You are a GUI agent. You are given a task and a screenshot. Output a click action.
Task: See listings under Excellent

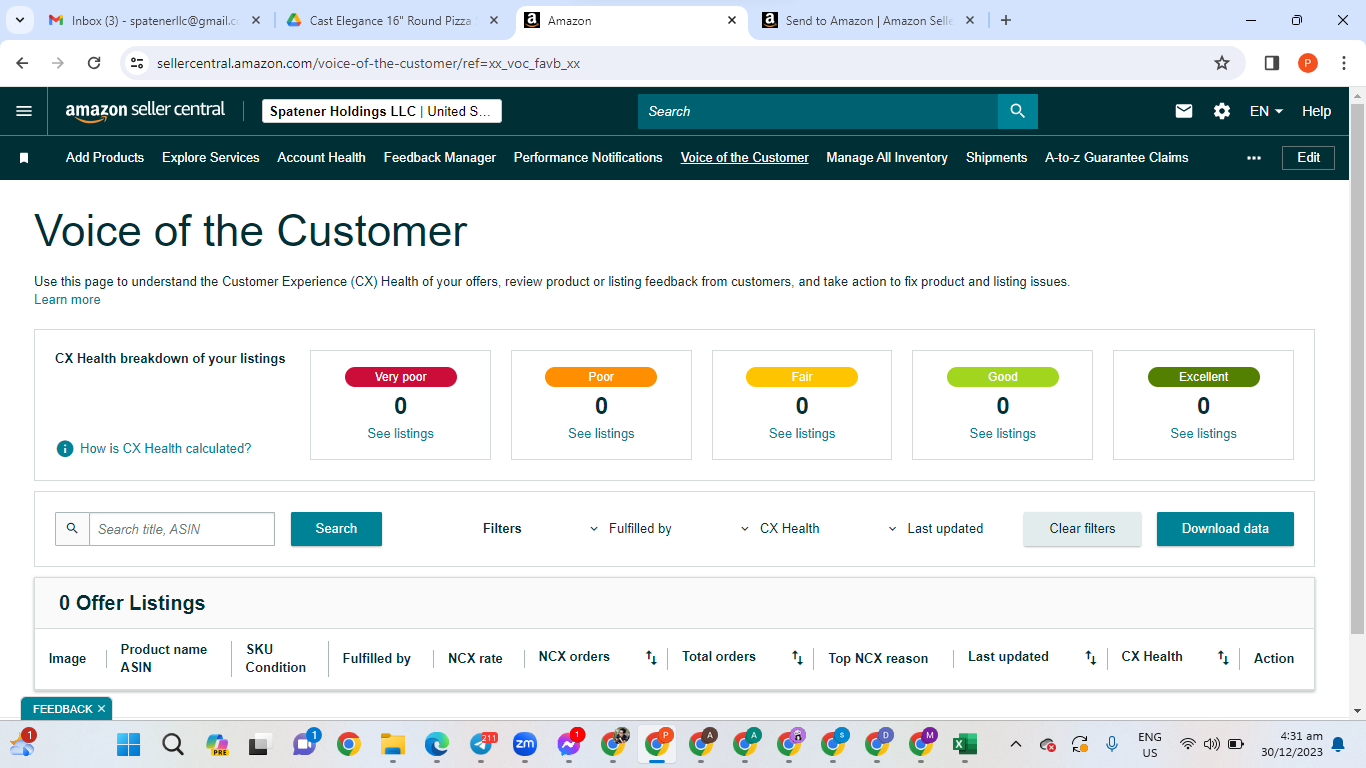[1204, 434]
